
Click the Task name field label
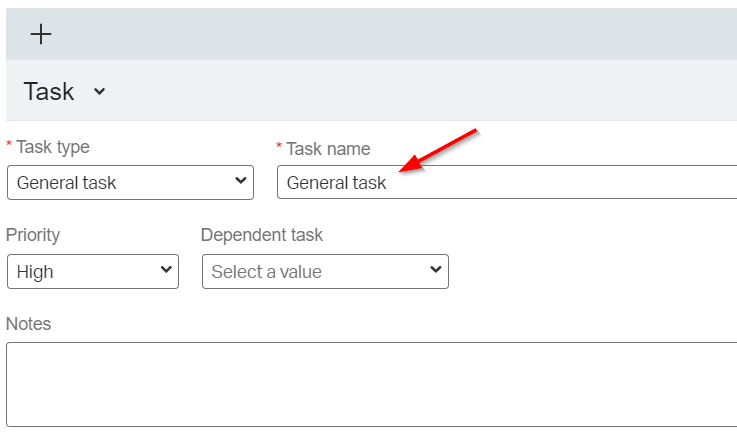[328, 149]
